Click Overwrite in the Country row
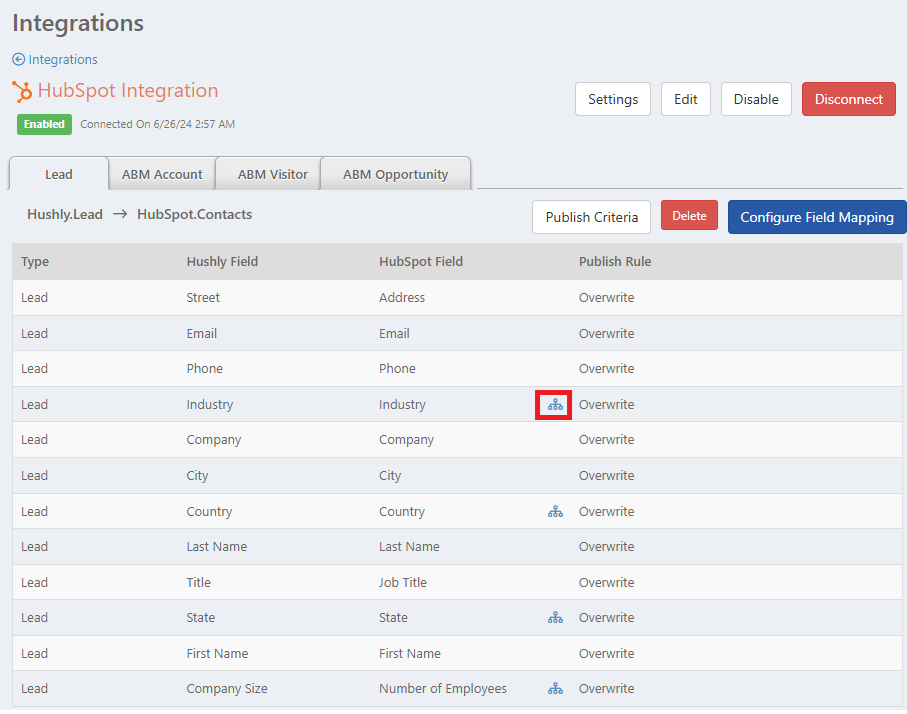 pos(606,511)
